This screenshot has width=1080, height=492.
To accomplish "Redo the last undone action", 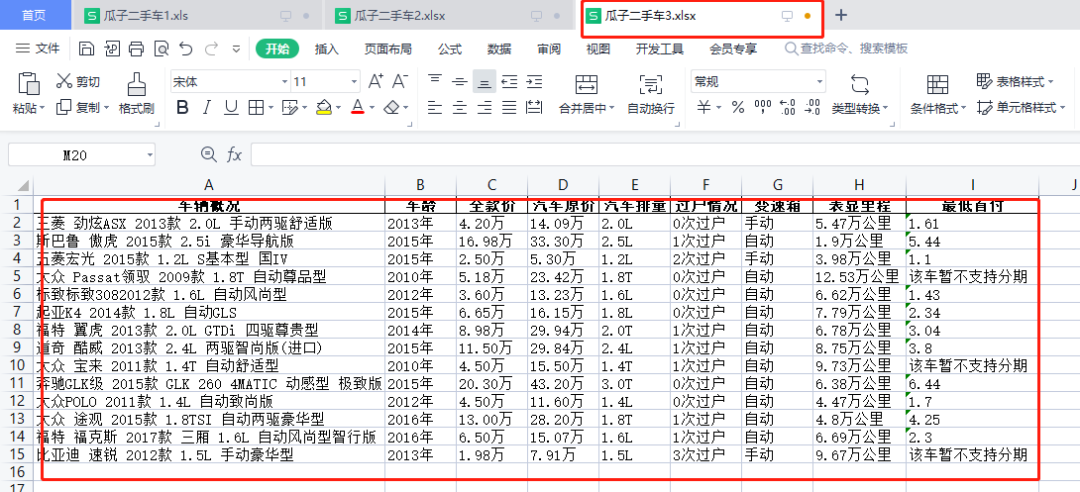I will click(211, 48).
